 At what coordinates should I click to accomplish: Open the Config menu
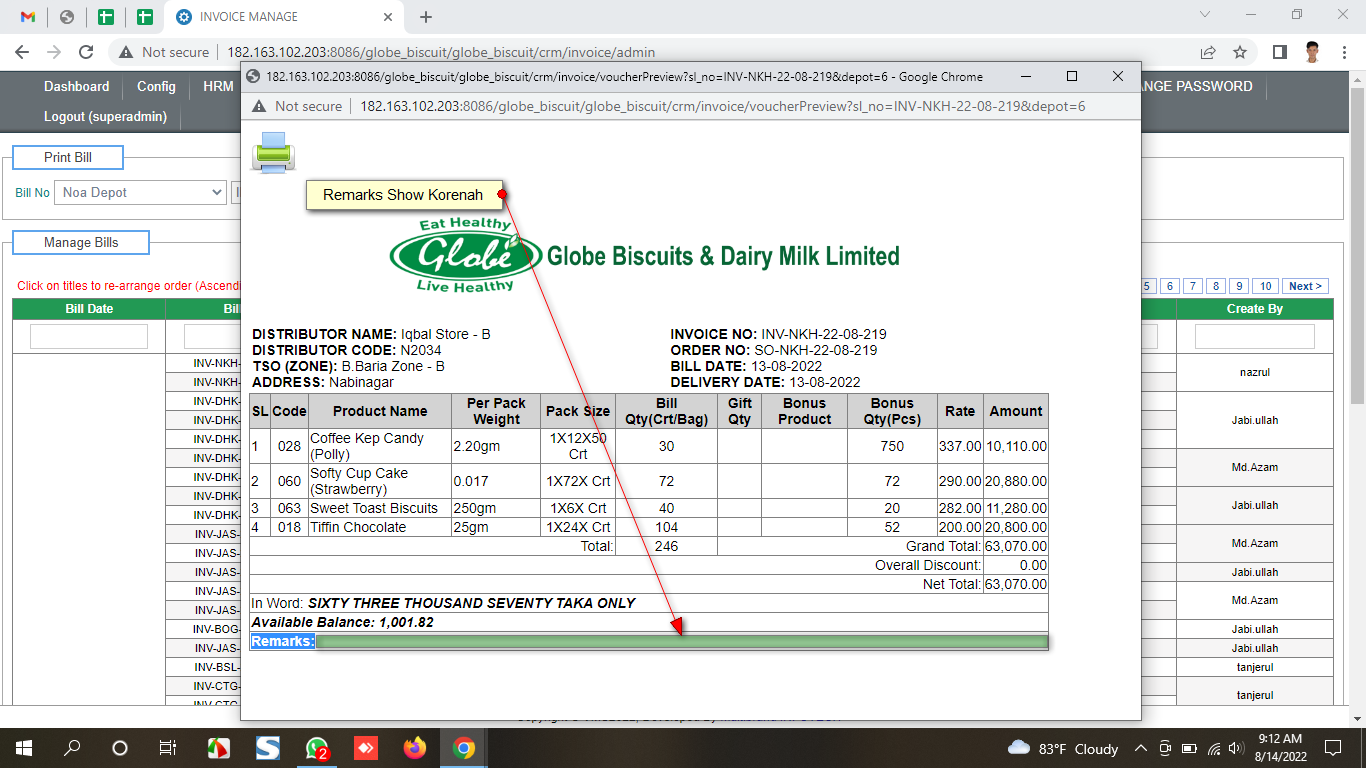156,87
